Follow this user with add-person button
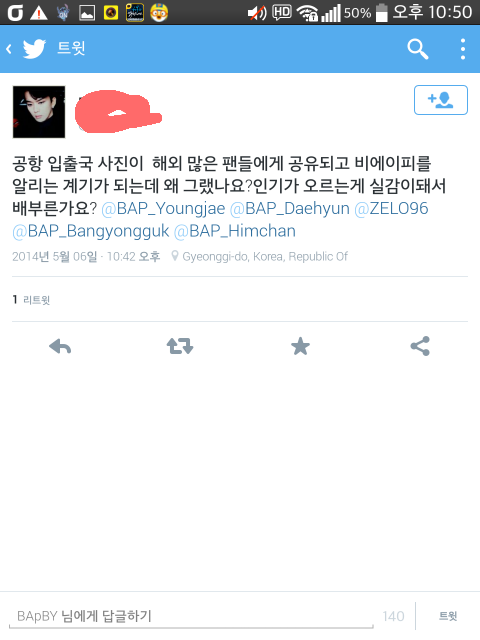This screenshot has height=640, width=480. pyautogui.click(x=441, y=100)
